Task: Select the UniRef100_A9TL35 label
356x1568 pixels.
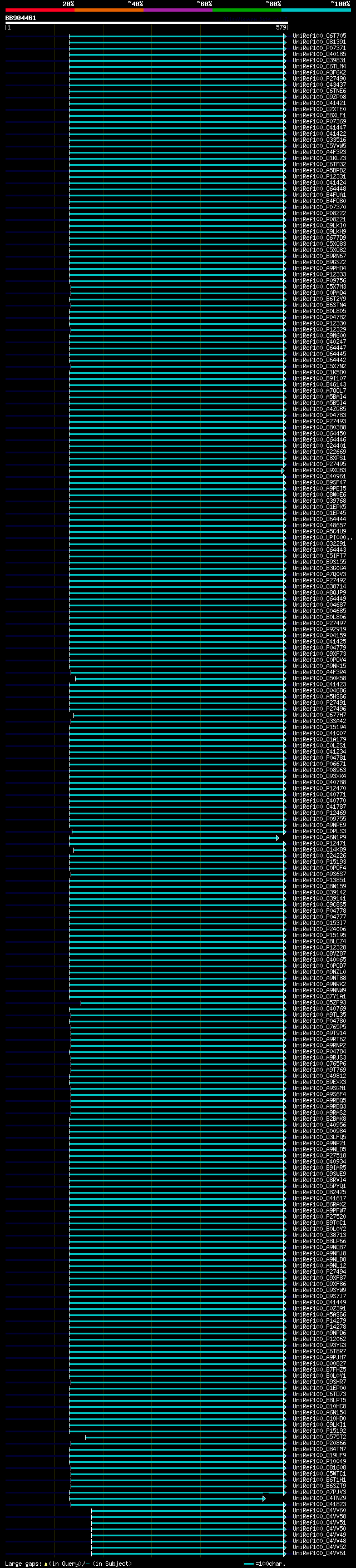Action: (x=319, y=1015)
